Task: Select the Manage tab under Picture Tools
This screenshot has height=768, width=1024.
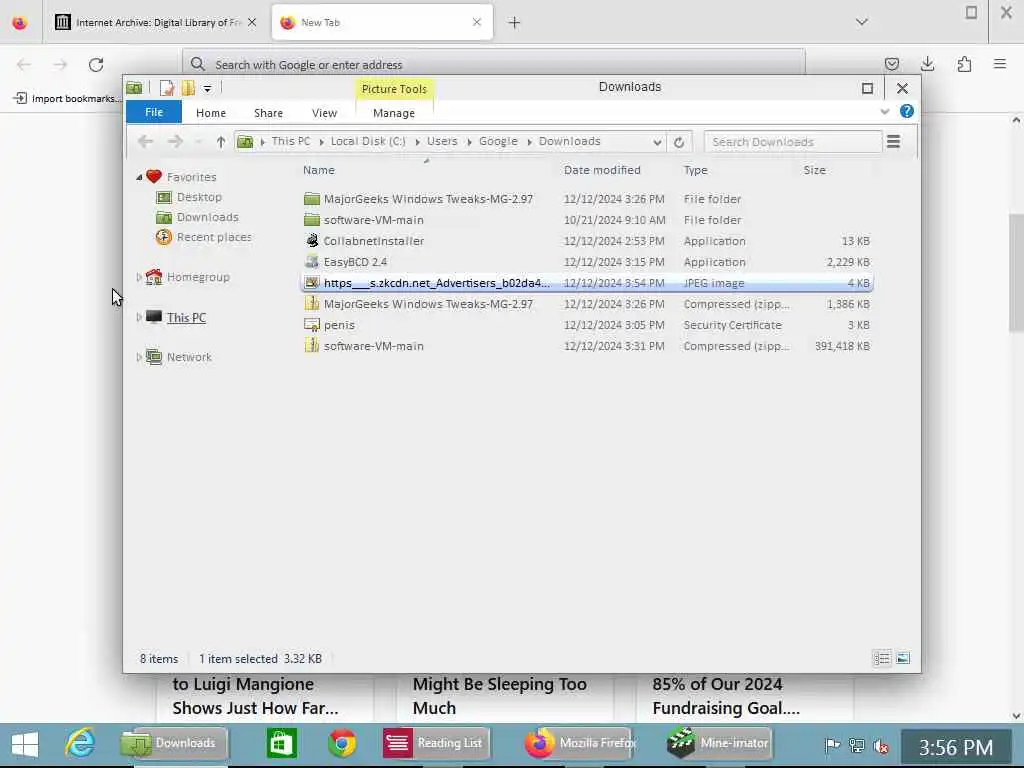Action: pyautogui.click(x=393, y=113)
